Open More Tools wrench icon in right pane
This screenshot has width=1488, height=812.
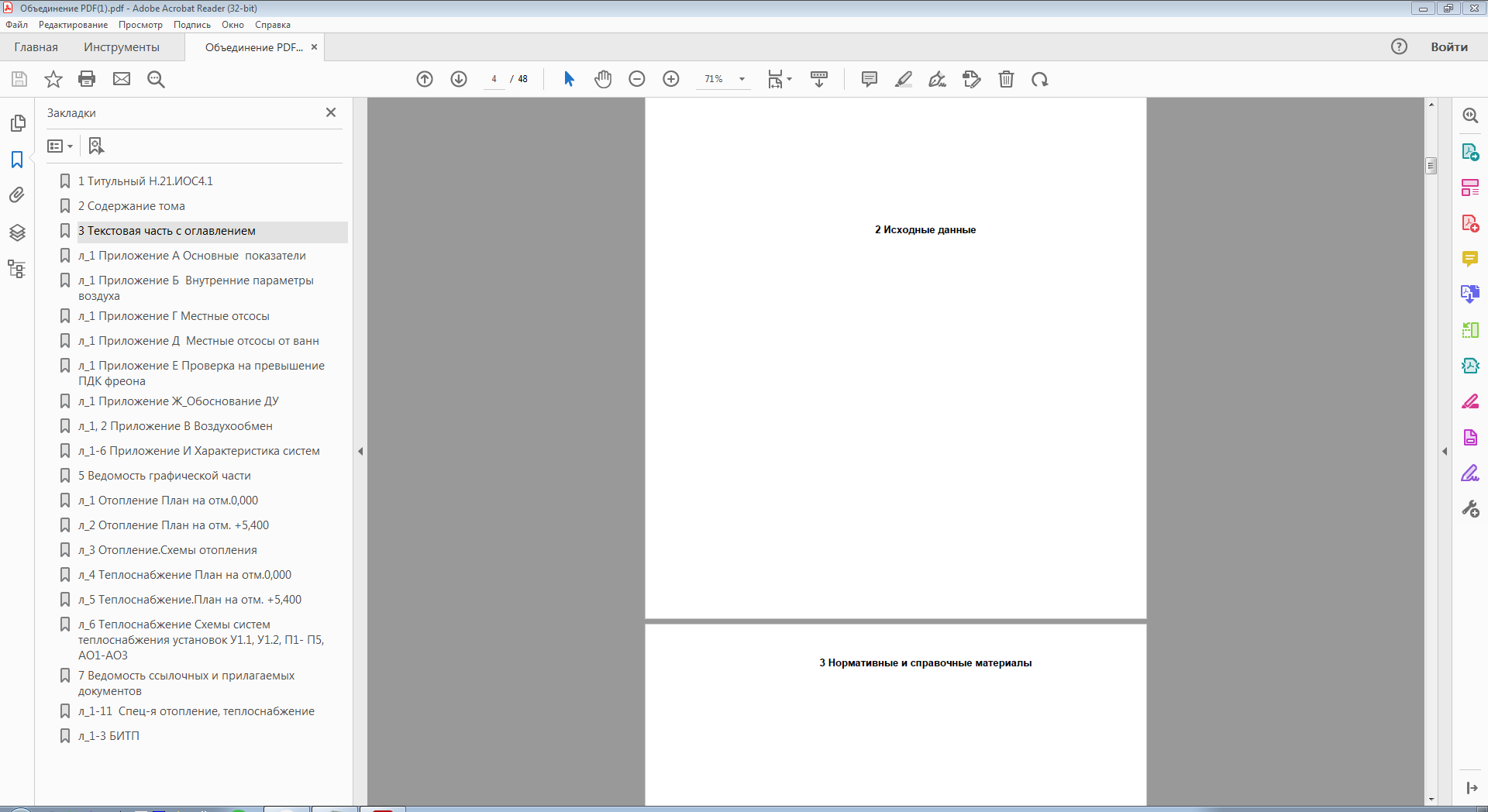[x=1470, y=509]
